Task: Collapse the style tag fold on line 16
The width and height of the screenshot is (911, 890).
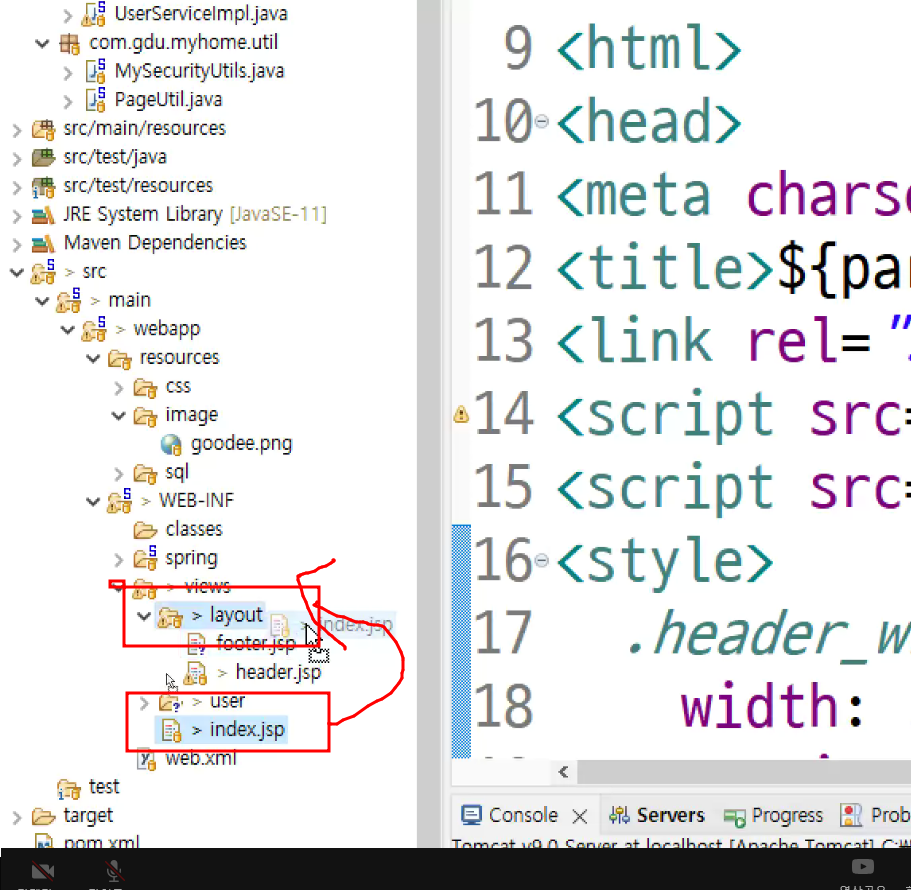Action: 541,560
